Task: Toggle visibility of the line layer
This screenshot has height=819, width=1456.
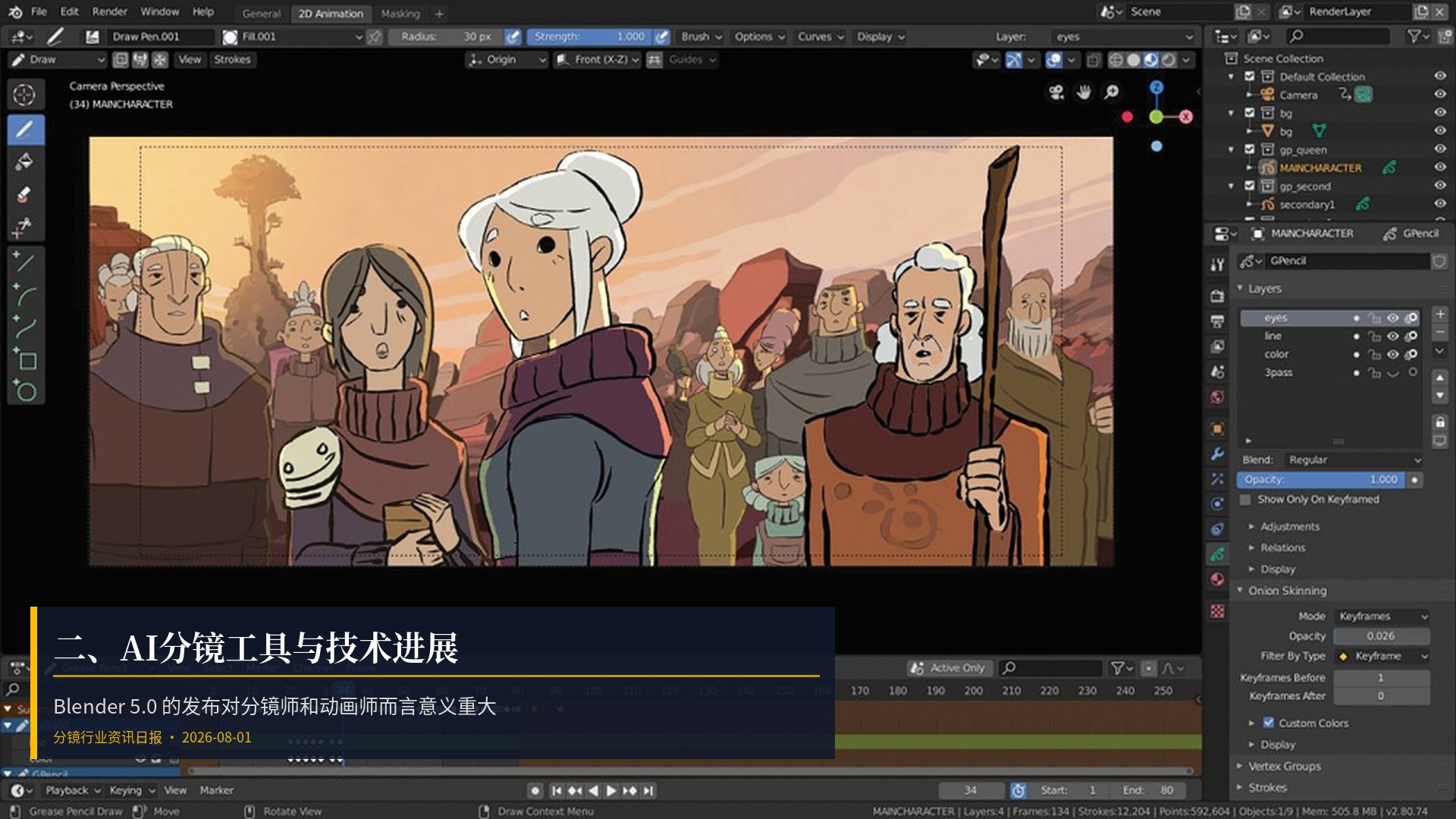Action: 1393,336
